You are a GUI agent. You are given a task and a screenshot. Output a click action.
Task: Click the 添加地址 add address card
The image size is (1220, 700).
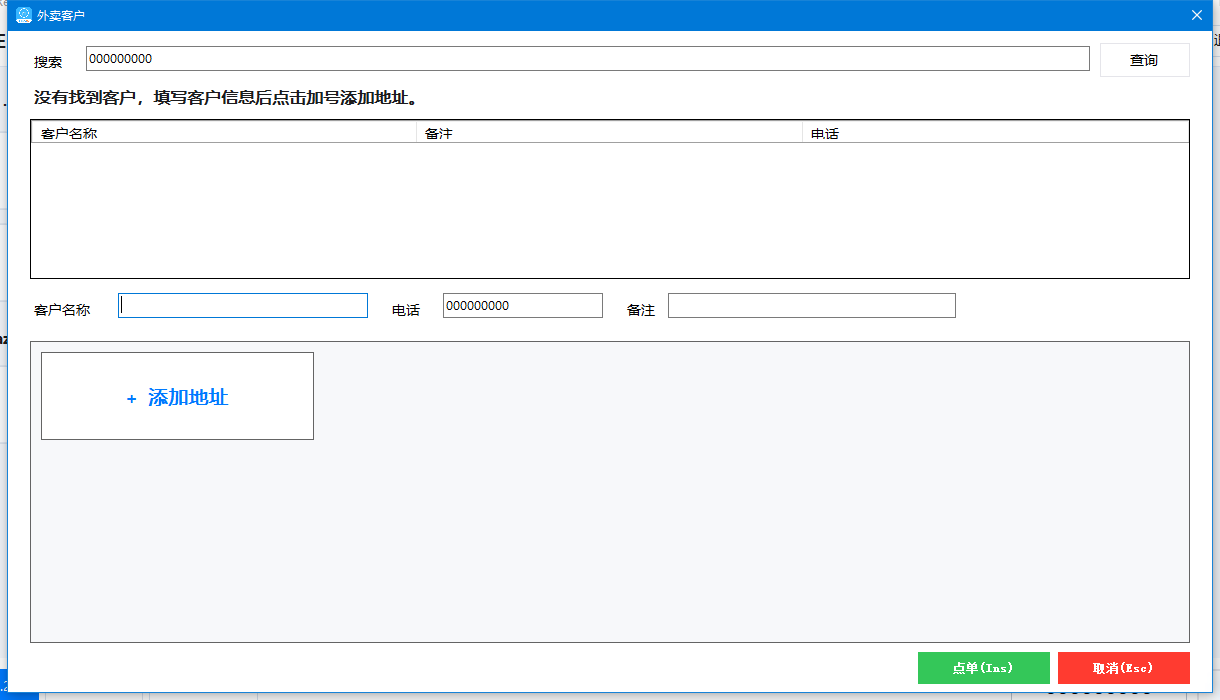click(177, 396)
